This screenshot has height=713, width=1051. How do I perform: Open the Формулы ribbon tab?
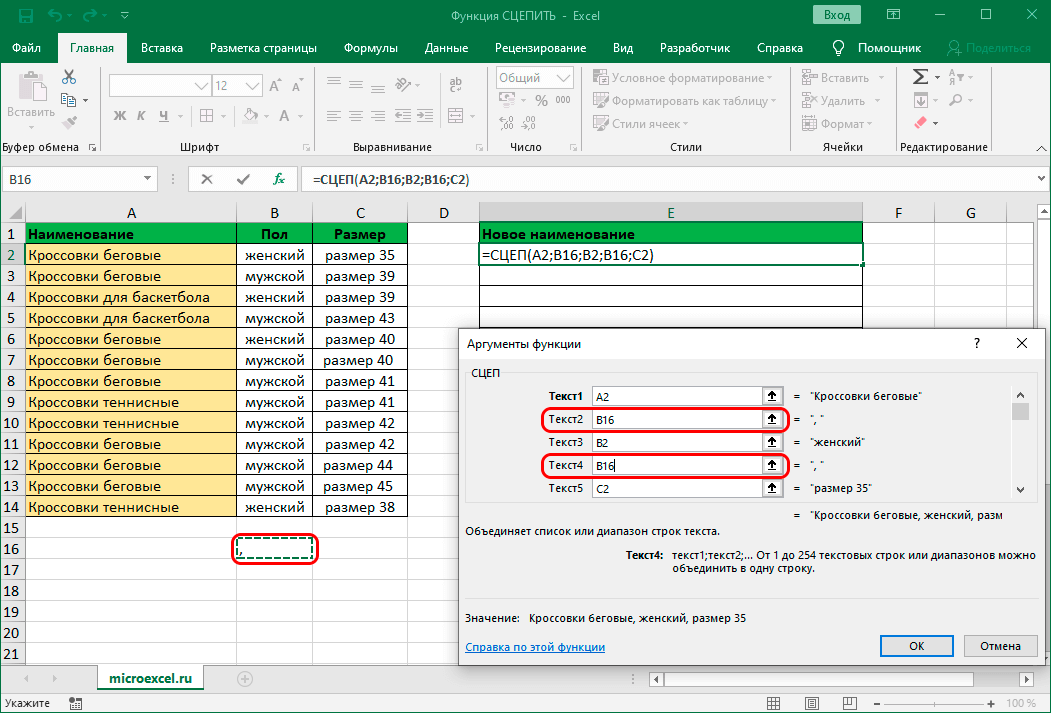pyautogui.click(x=370, y=47)
